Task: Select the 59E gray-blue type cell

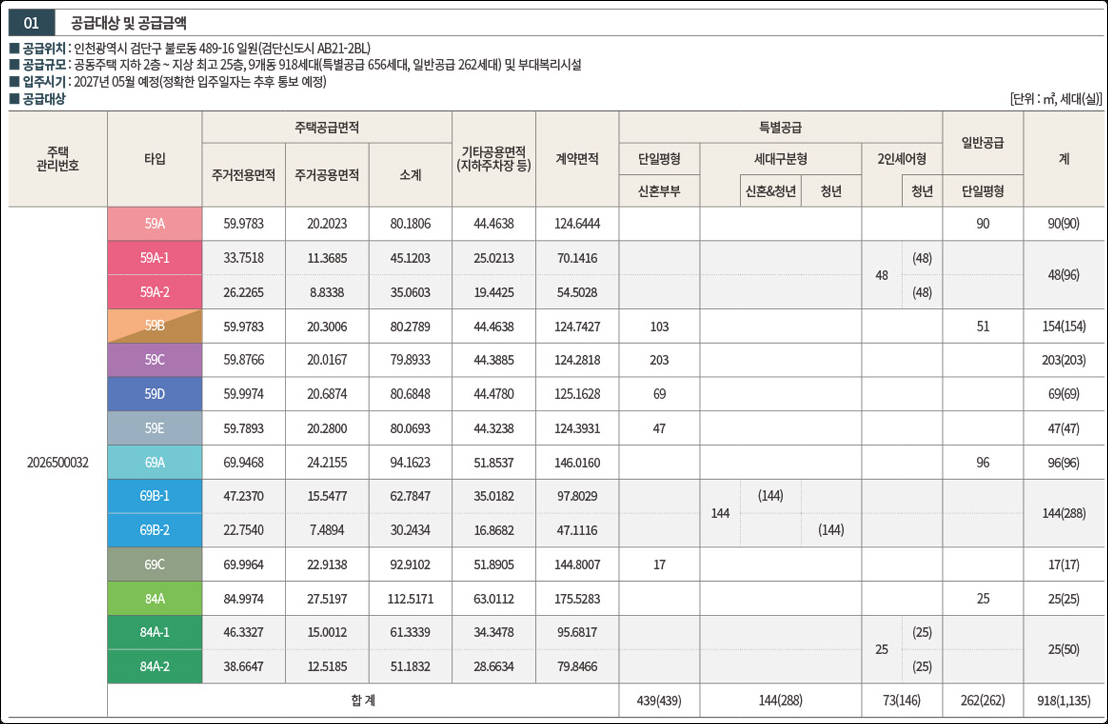Action: (x=155, y=428)
